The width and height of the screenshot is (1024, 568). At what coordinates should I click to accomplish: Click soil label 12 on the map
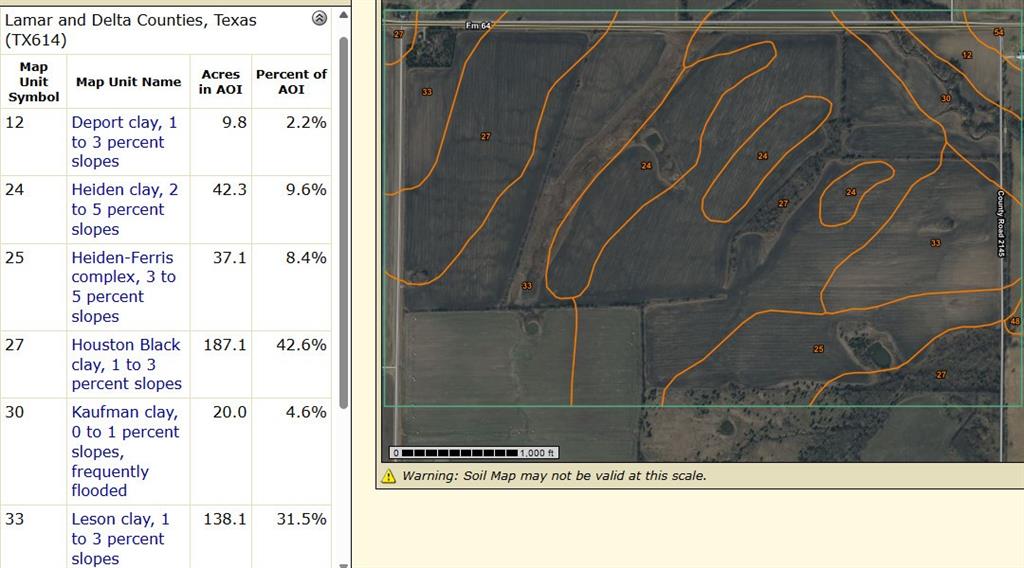tap(966, 55)
